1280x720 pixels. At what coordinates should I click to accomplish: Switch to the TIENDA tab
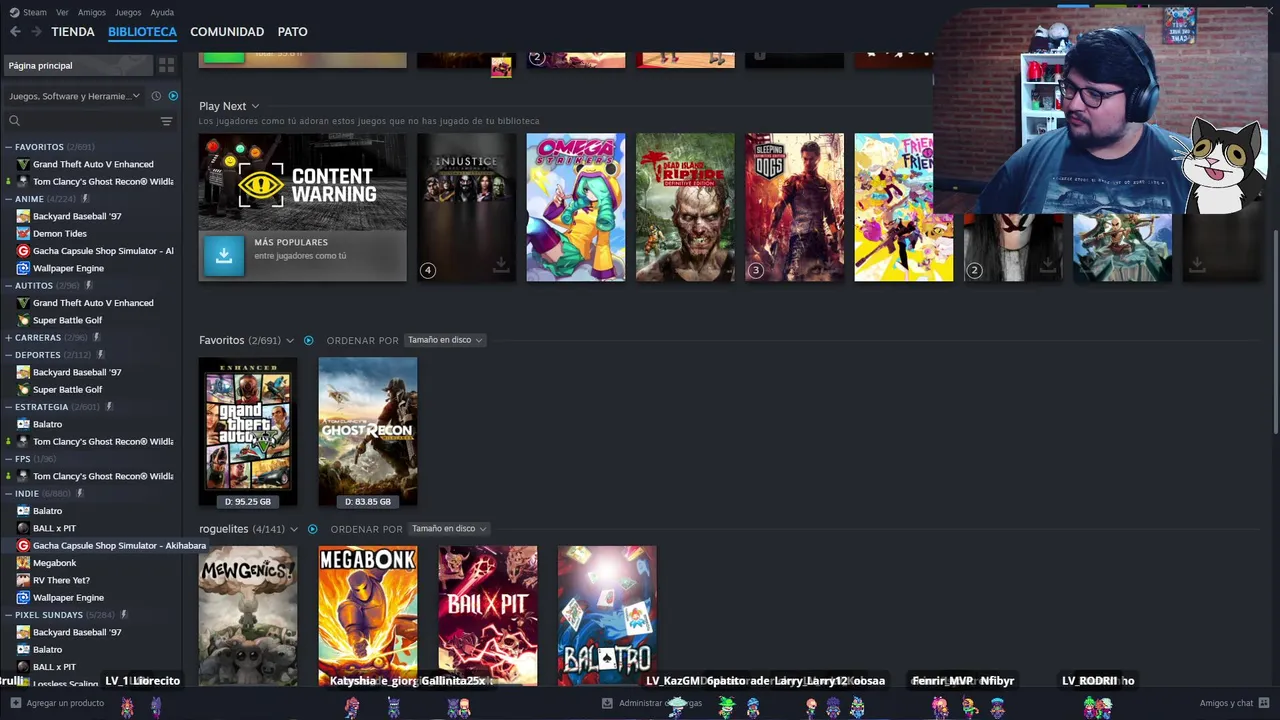pyautogui.click(x=73, y=32)
